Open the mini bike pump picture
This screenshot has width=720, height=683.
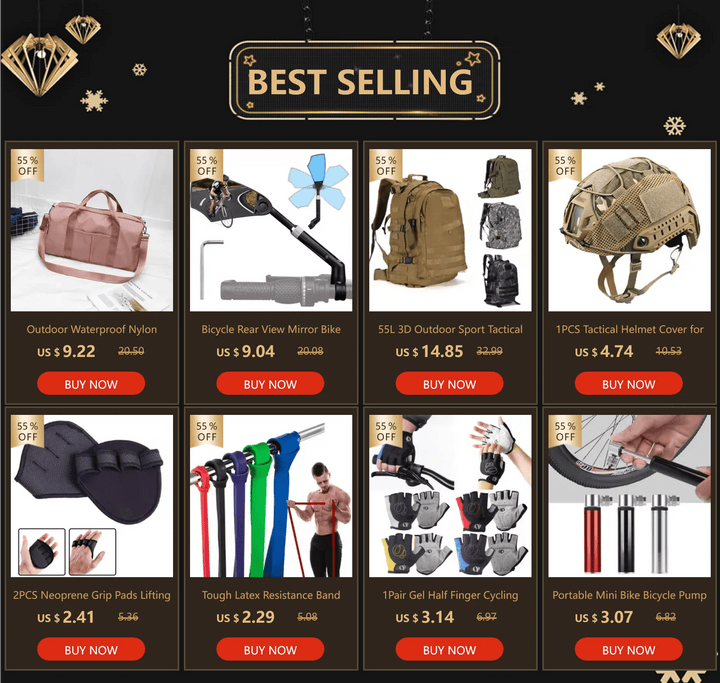click(629, 496)
